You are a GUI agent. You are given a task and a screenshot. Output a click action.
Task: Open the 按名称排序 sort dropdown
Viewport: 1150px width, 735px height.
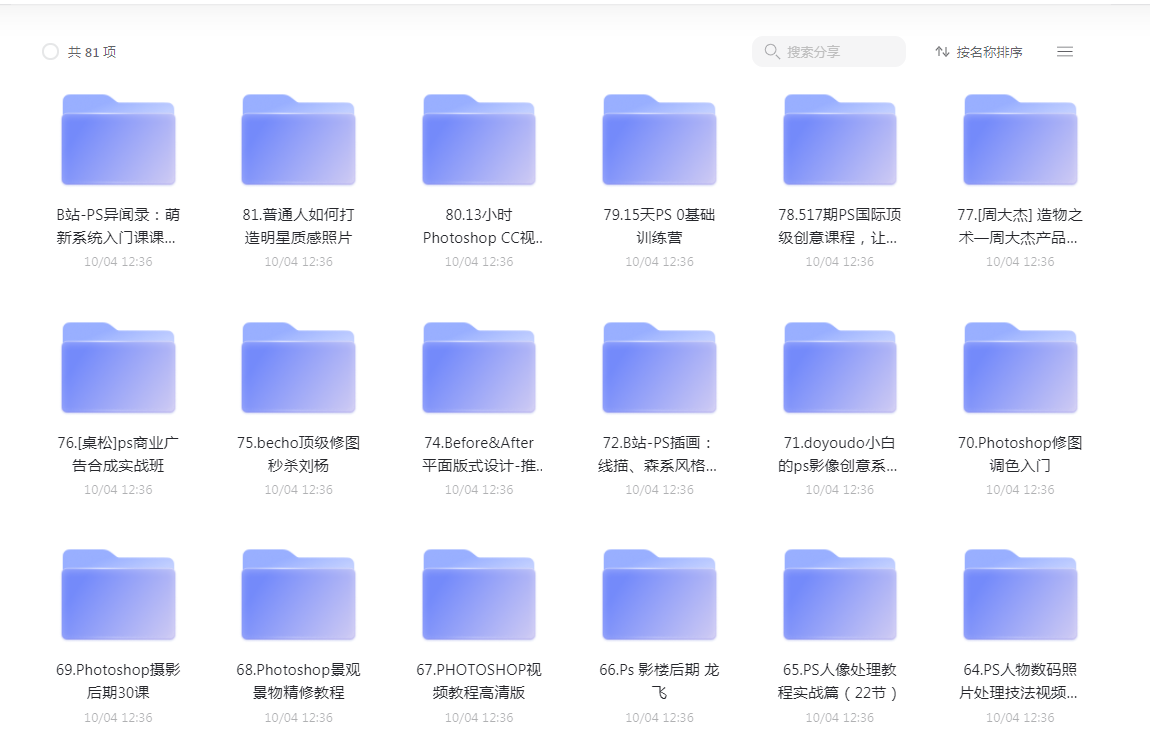click(979, 52)
